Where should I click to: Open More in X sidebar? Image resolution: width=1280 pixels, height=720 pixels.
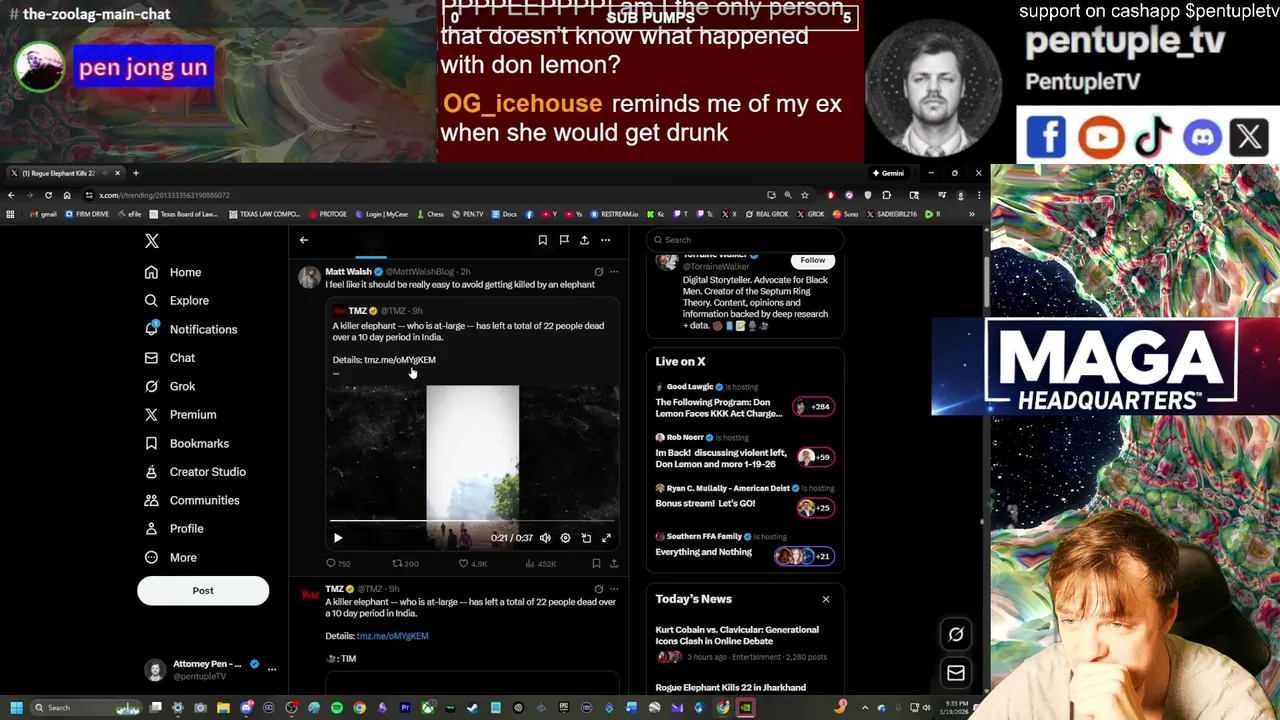pos(171,557)
